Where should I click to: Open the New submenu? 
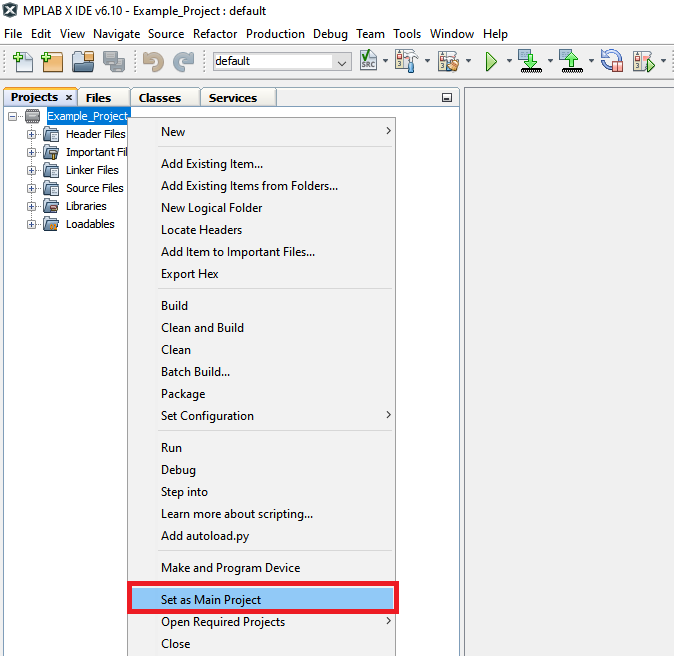262,132
